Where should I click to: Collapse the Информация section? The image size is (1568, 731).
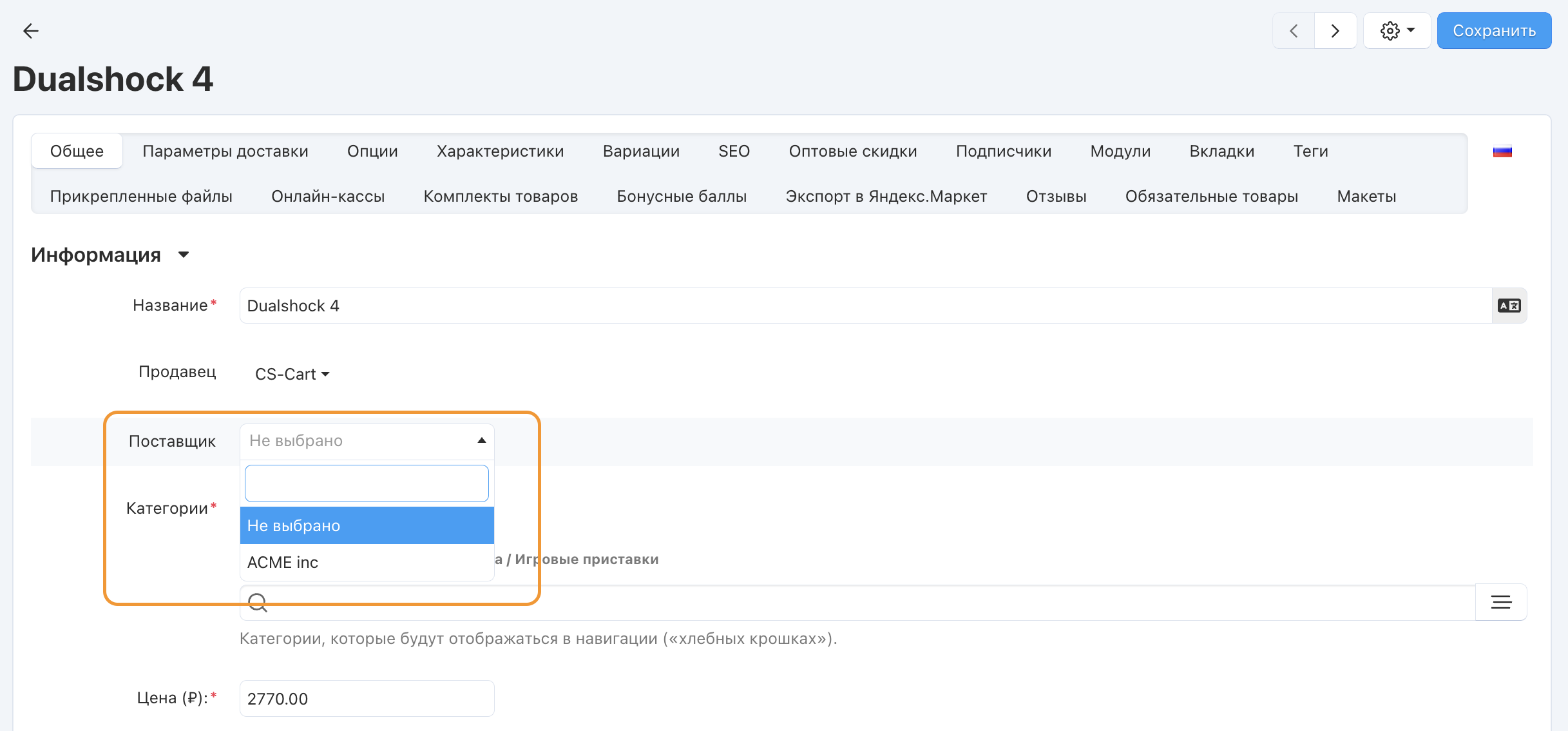[184, 255]
